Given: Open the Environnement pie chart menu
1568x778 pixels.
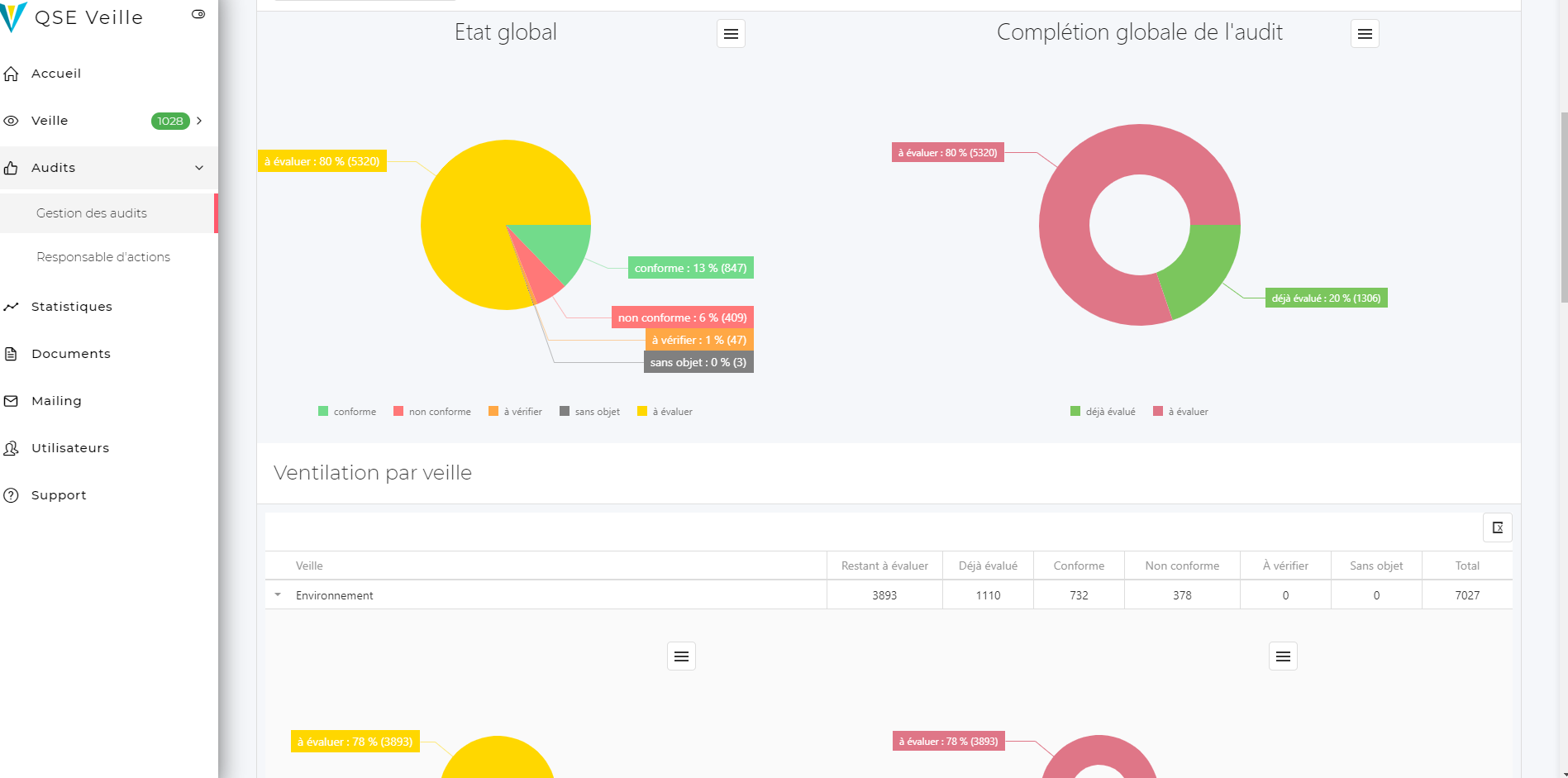Looking at the screenshot, I should tap(681, 656).
